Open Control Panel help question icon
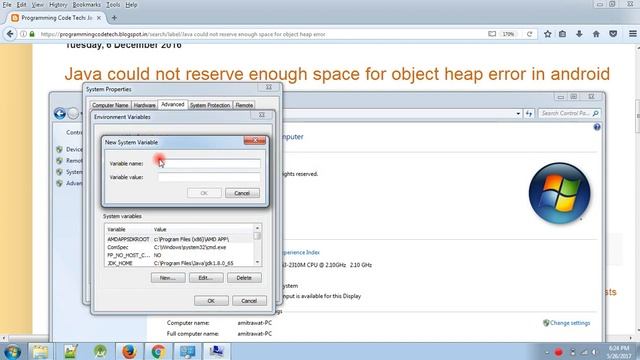The width and height of the screenshot is (640, 360). (x=597, y=127)
